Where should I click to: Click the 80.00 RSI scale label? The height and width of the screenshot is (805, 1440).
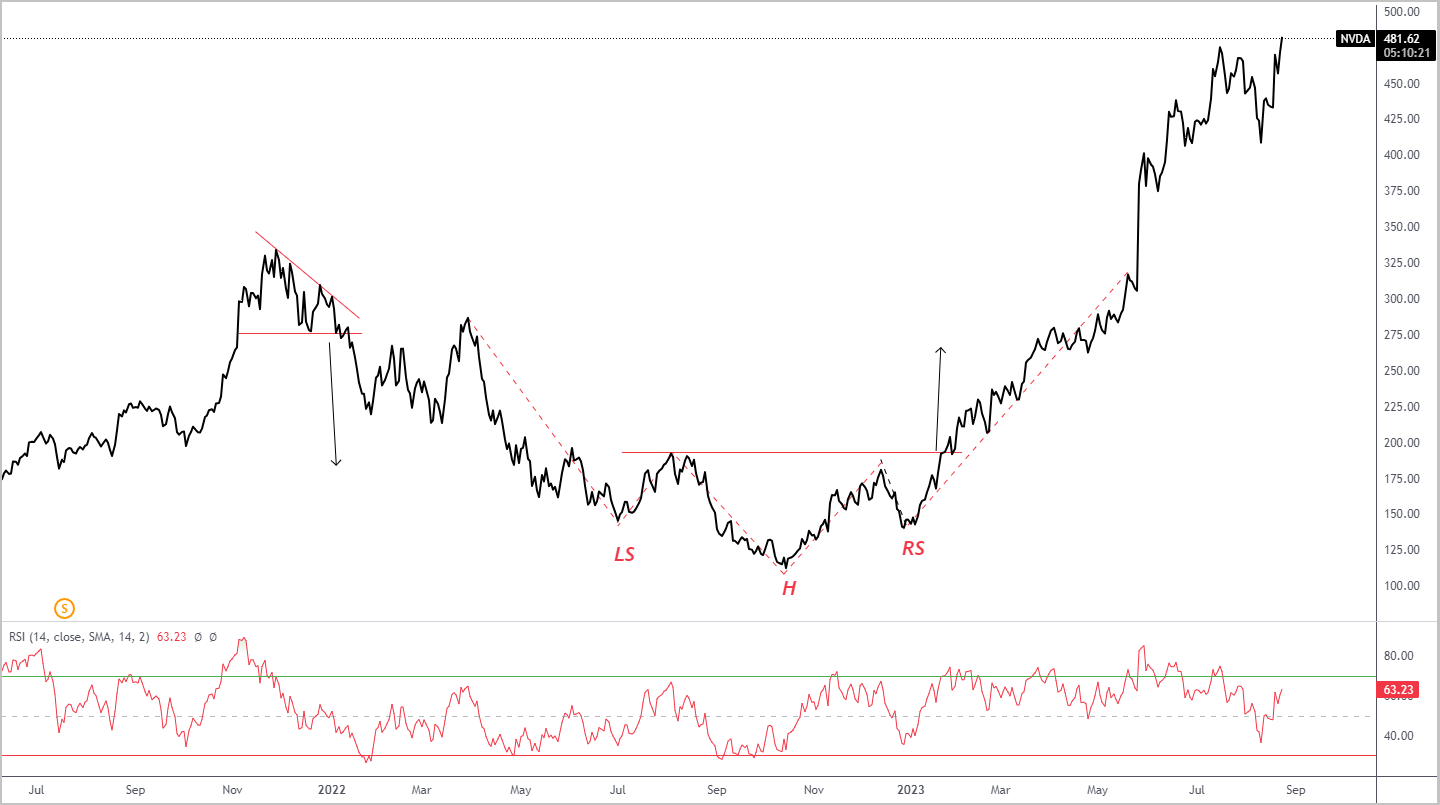tap(1398, 656)
